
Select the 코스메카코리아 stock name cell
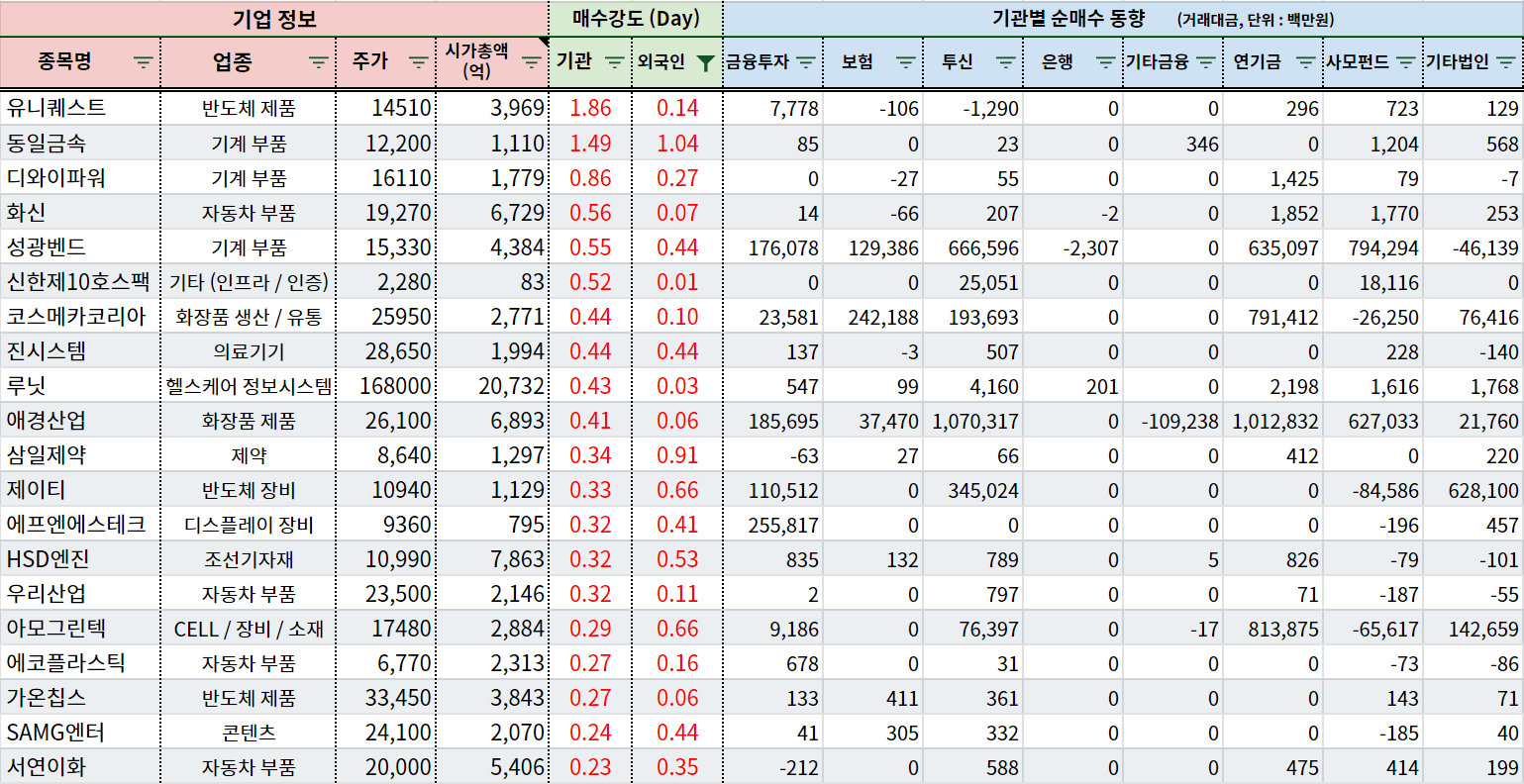tap(80, 316)
